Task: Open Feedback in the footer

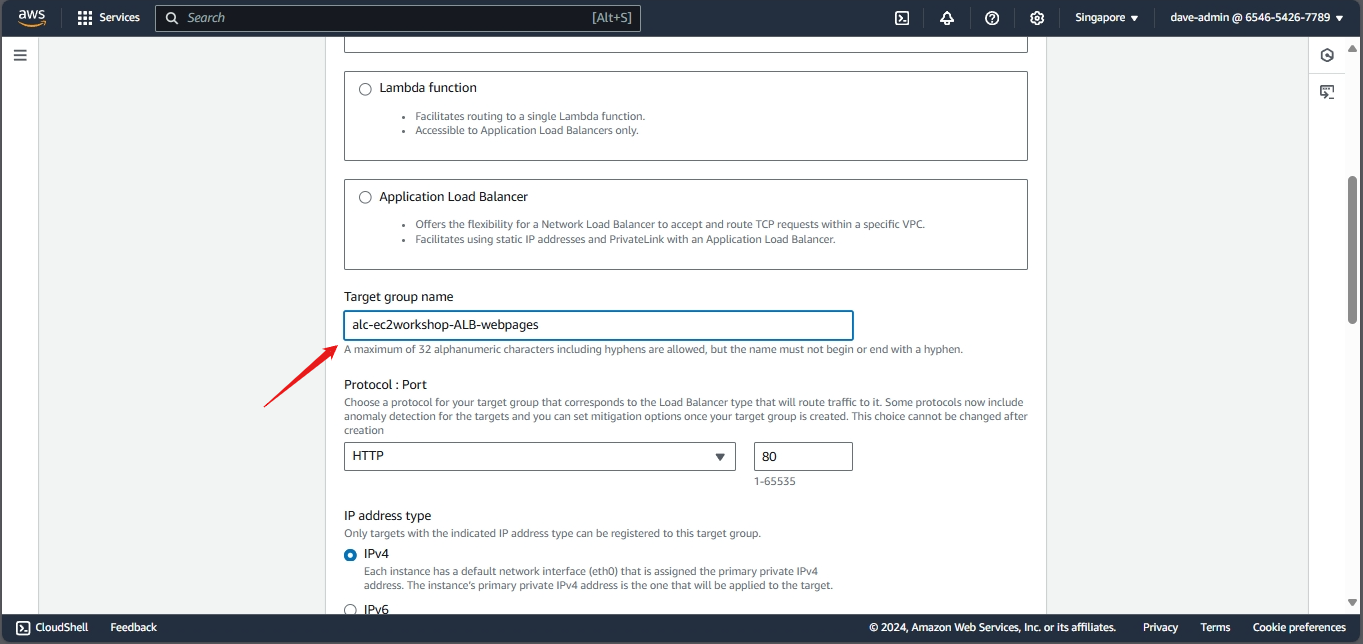Action: [x=133, y=627]
